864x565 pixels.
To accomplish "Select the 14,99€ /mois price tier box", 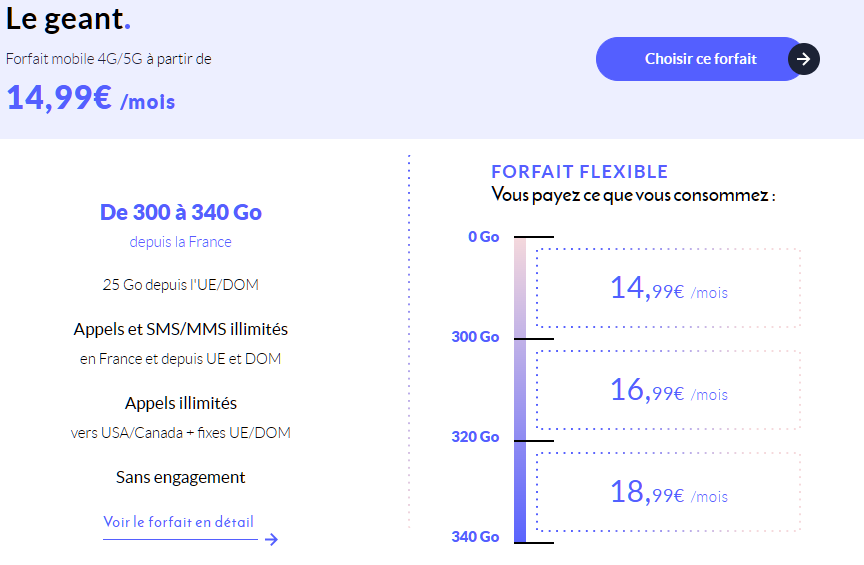I will tap(668, 288).
